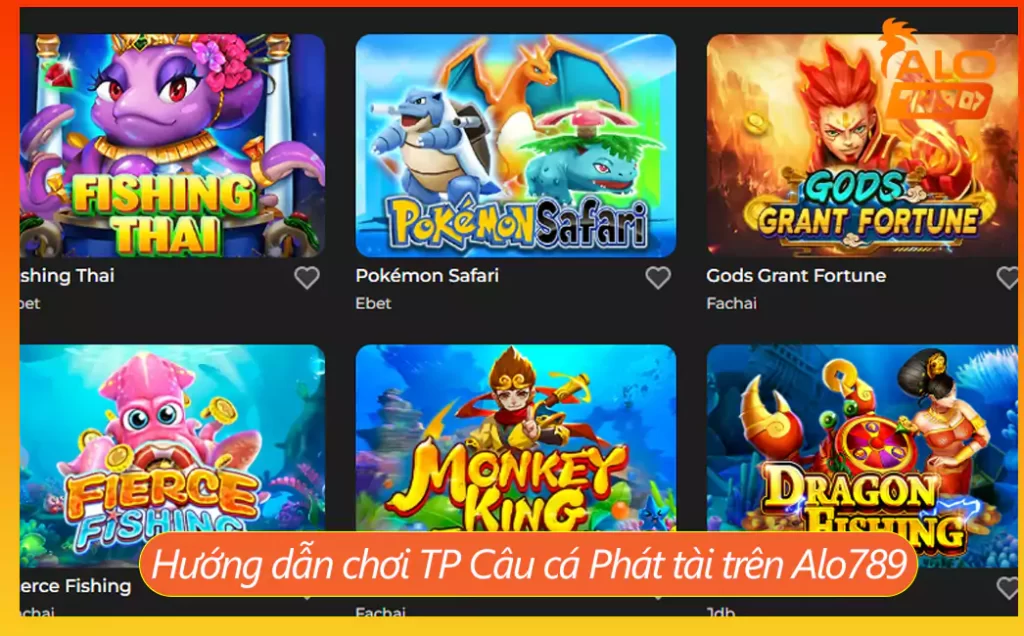Select the Pokémon Safari title text
The height and width of the screenshot is (636, 1024).
pyautogui.click(x=427, y=276)
